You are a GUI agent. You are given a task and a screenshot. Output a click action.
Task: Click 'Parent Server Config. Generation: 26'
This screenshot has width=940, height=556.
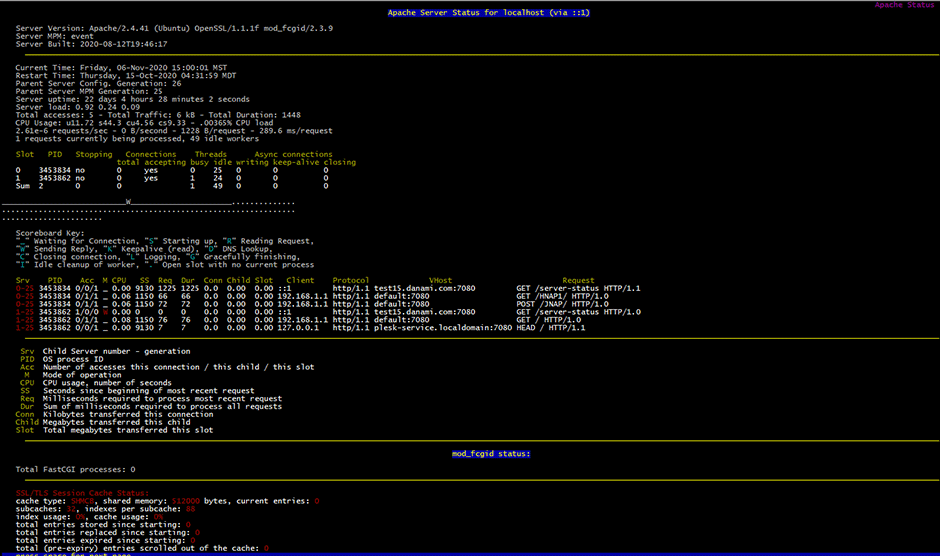point(98,83)
